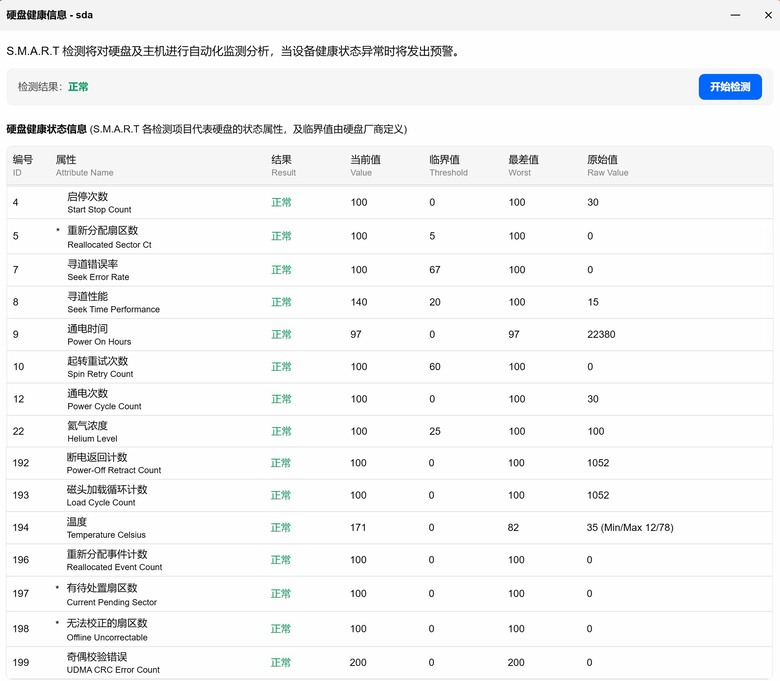Click the window title 硬盘健康信息 - sda
Viewport: 780px width, 681px height.
49,15
